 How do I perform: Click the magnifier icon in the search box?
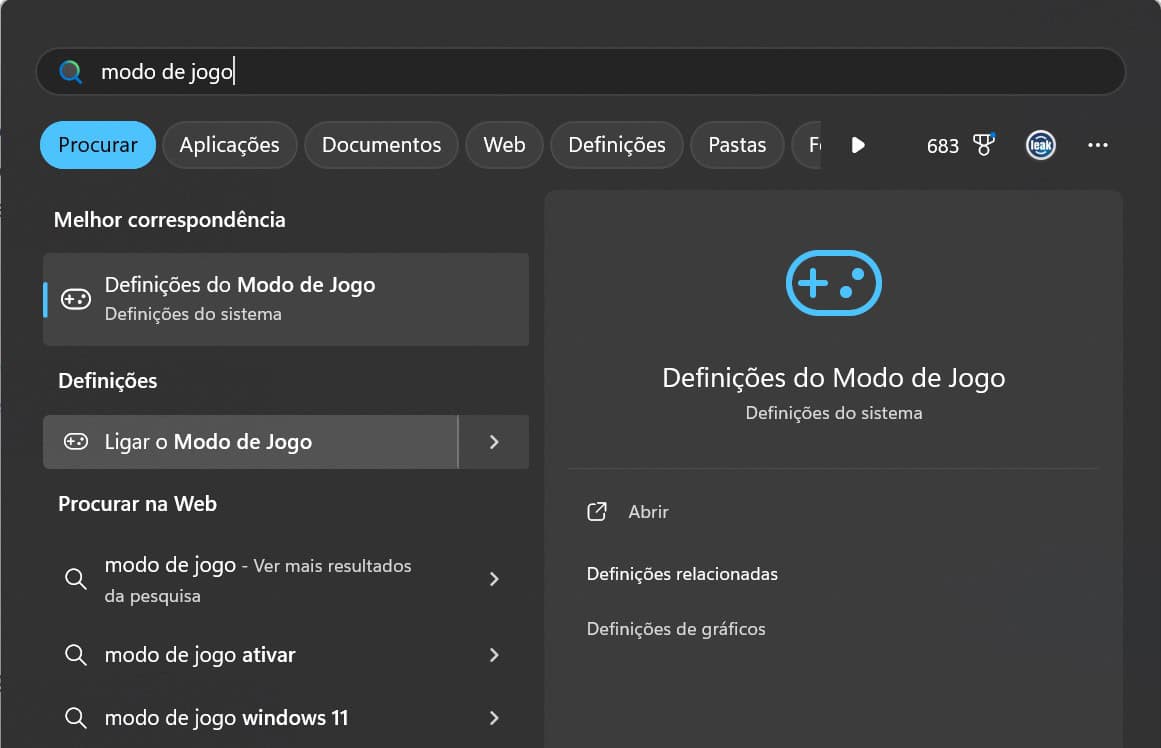(x=69, y=71)
